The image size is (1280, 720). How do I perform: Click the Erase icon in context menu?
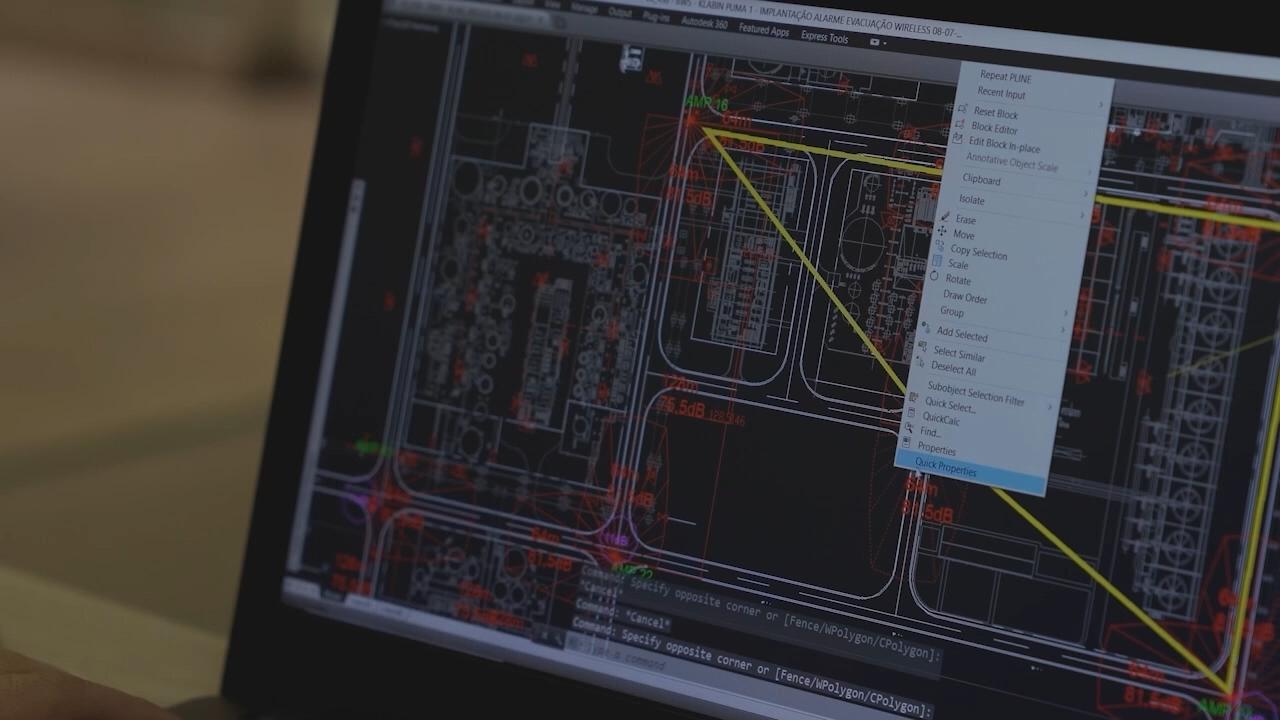point(946,217)
